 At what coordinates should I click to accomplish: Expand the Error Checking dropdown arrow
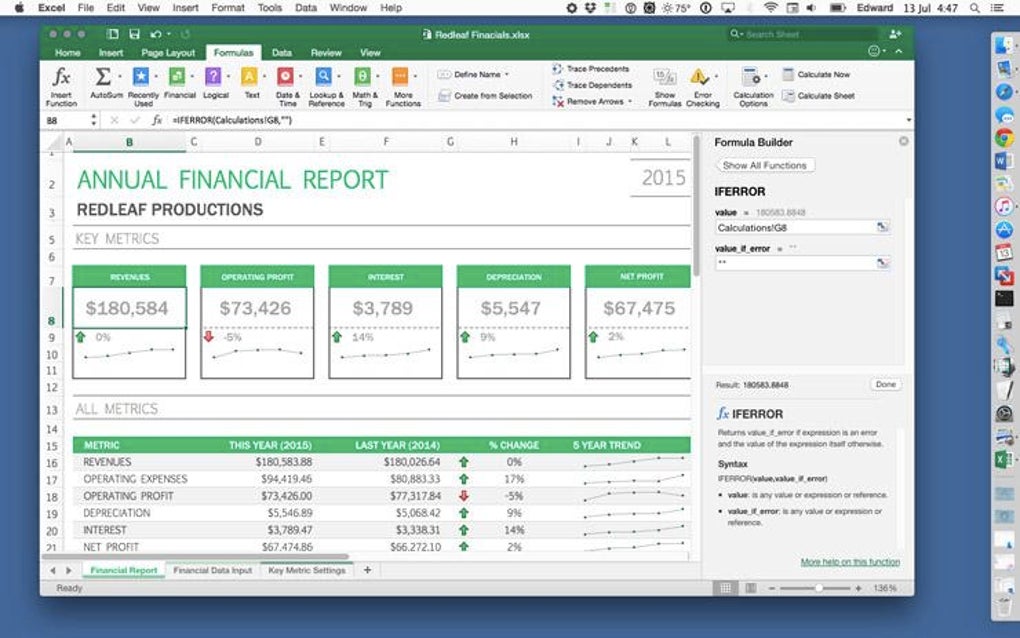click(716, 76)
